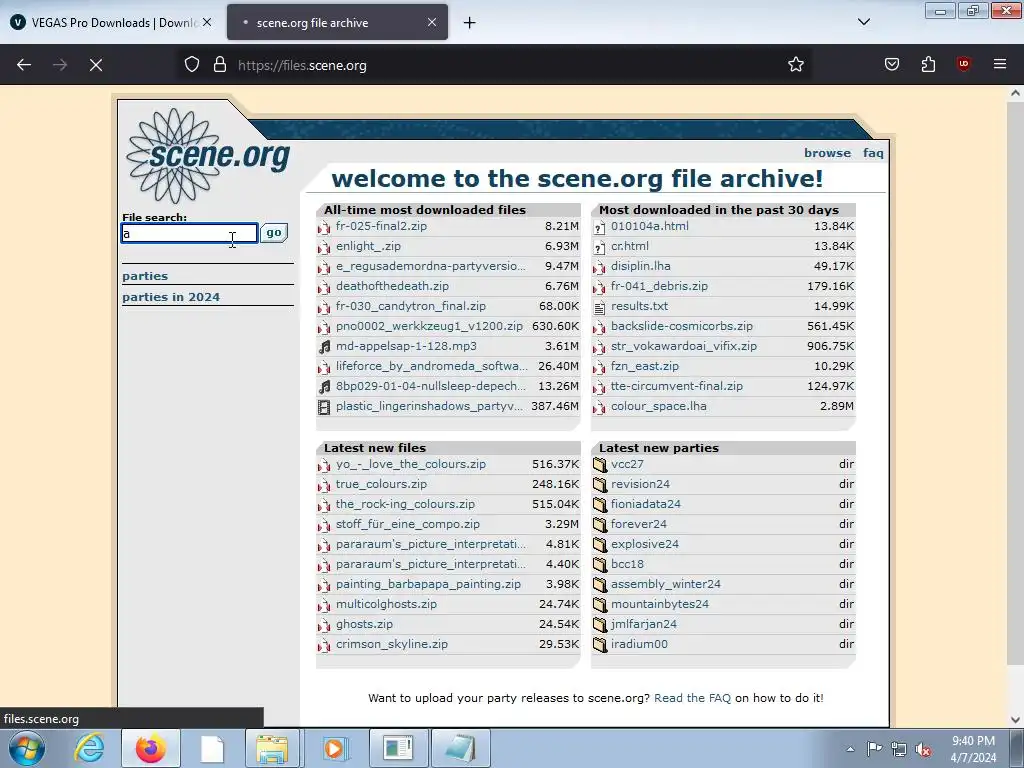
Task: Click the film icon beside plastic_lingerinshadows
Action: pyautogui.click(x=324, y=408)
